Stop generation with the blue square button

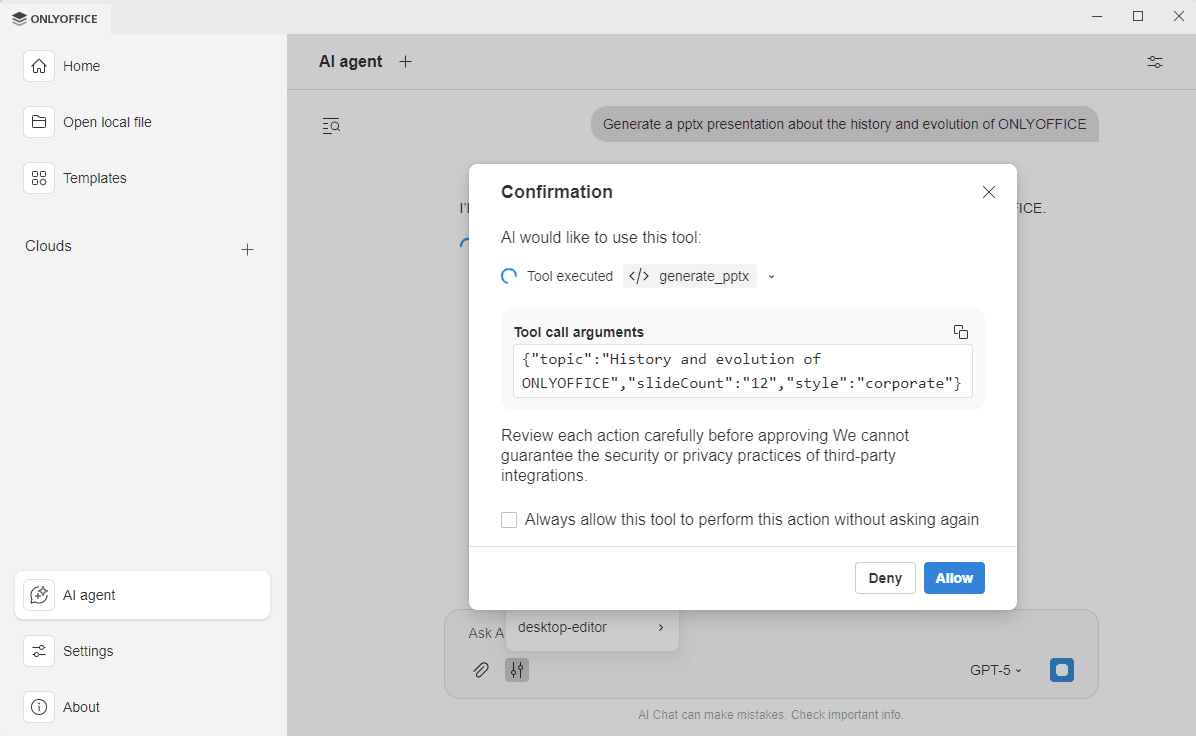[1061, 670]
